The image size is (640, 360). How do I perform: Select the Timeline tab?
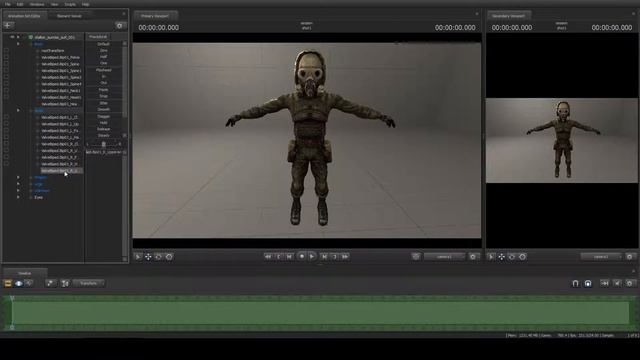[x=24, y=273]
